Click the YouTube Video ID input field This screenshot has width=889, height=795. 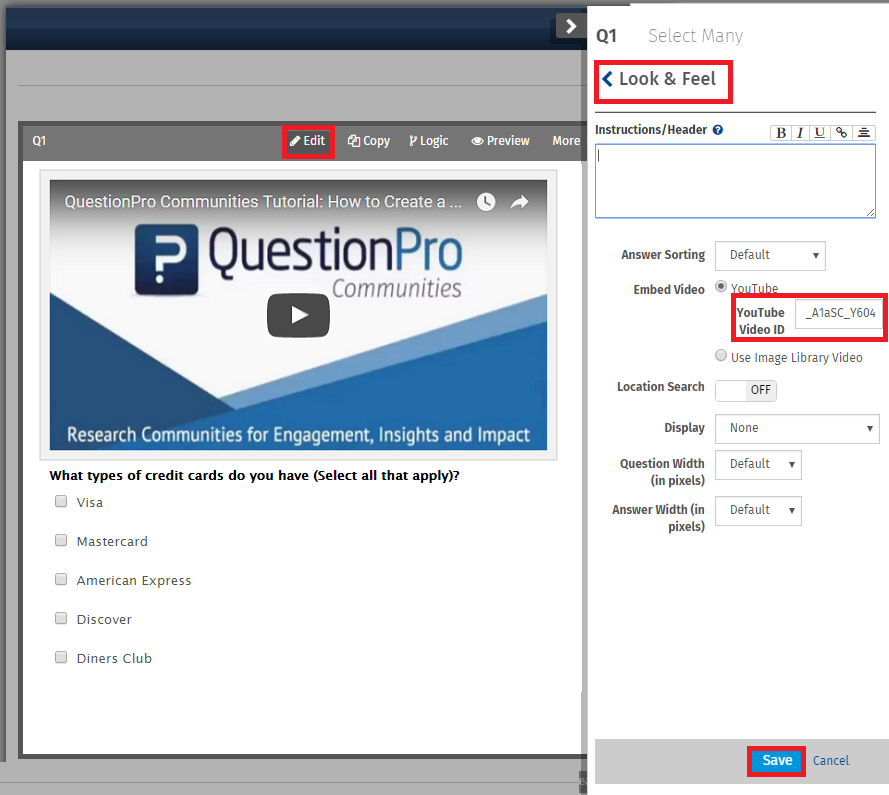tap(839, 313)
